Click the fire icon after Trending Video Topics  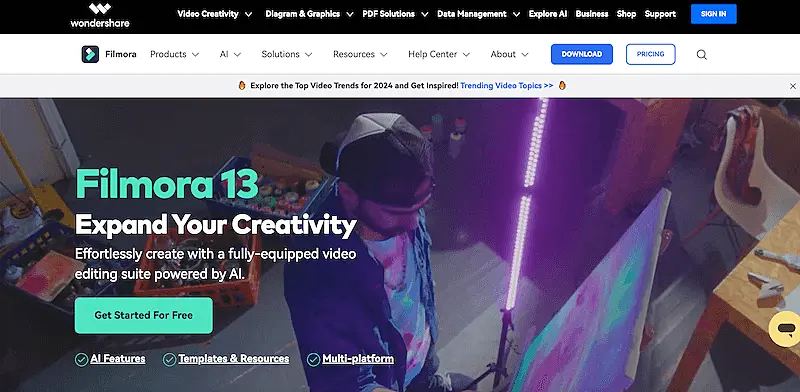point(562,86)
